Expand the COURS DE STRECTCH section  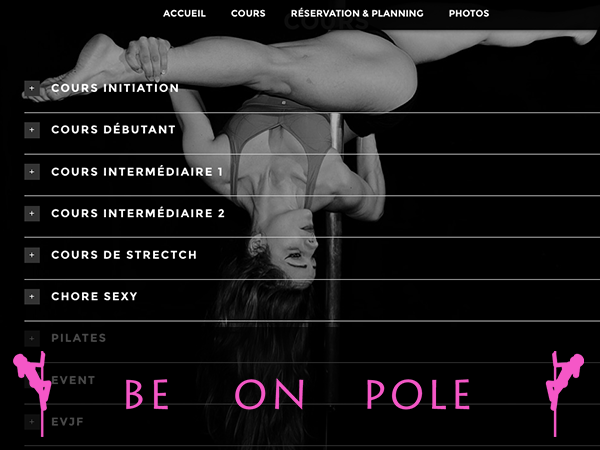[124, 255]
